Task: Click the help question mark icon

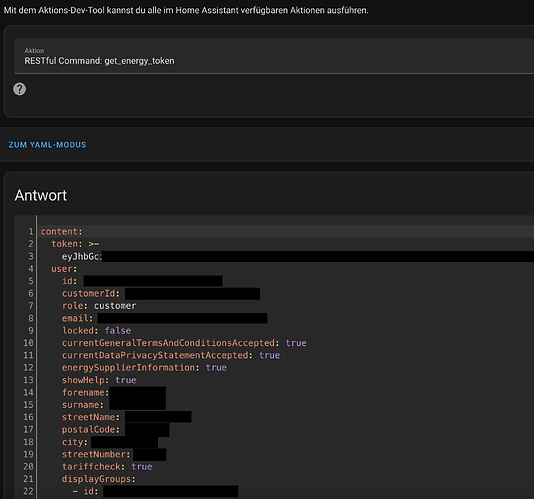Action: click(x=19, y=89)
